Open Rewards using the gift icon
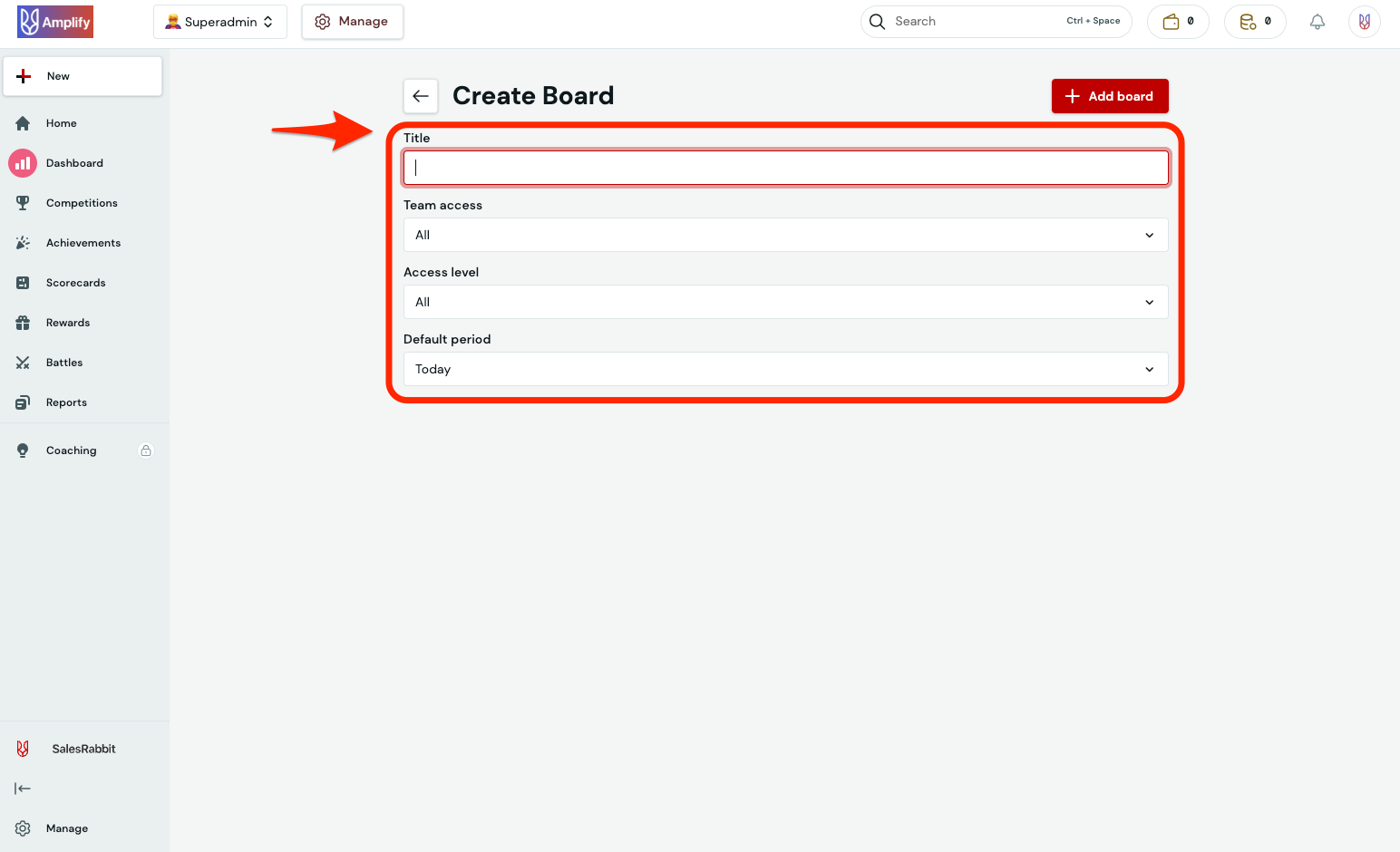 pos(23,322)
